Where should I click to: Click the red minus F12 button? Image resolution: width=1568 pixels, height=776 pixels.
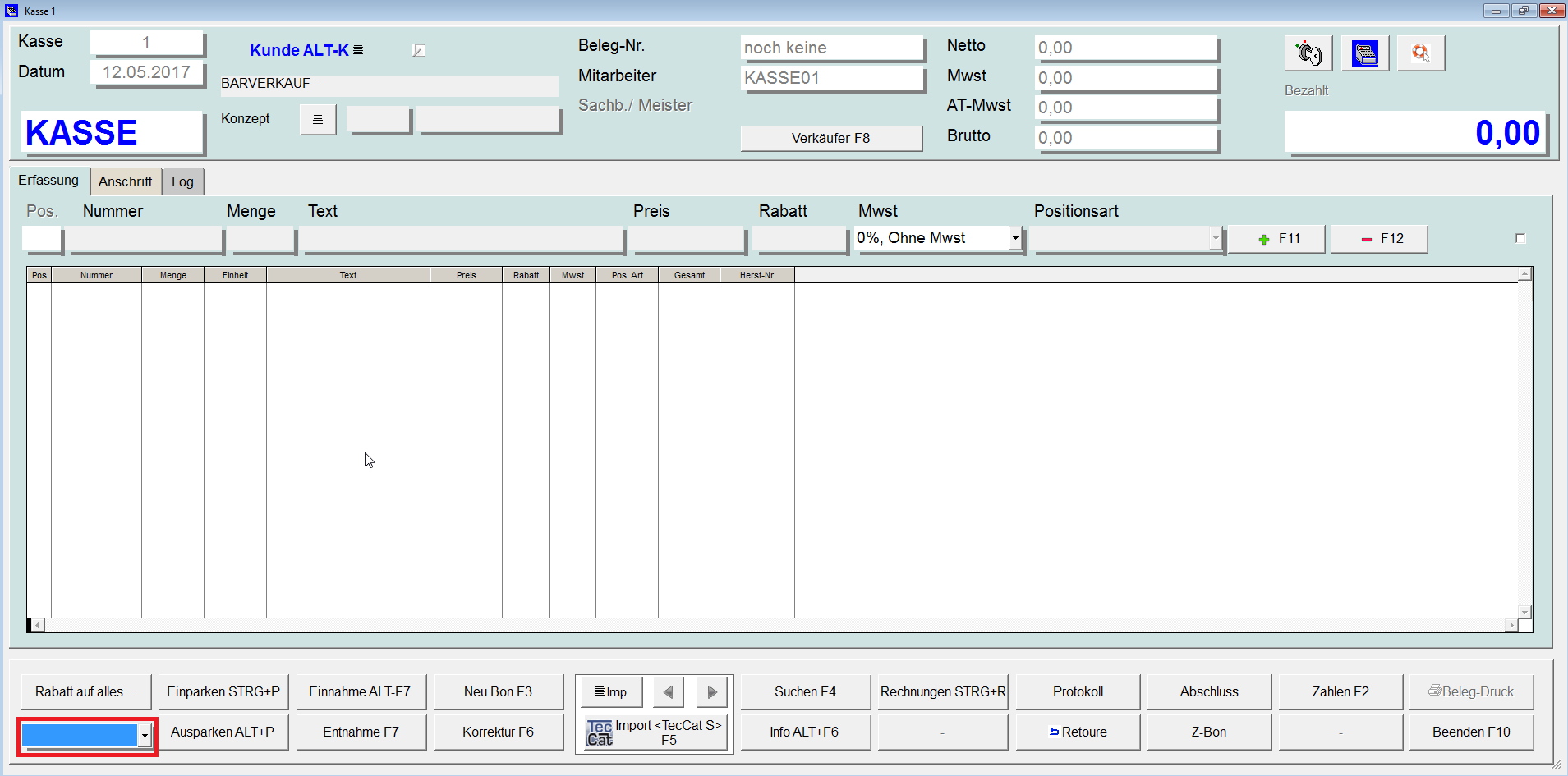1379,239
